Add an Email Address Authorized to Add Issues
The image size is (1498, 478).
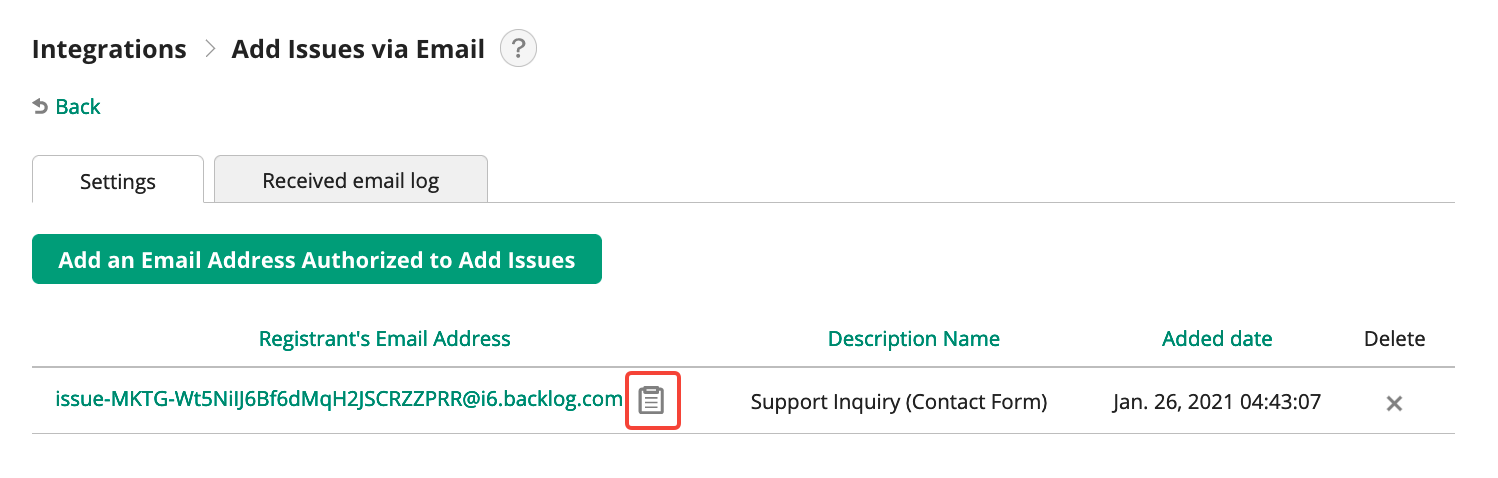317,260
